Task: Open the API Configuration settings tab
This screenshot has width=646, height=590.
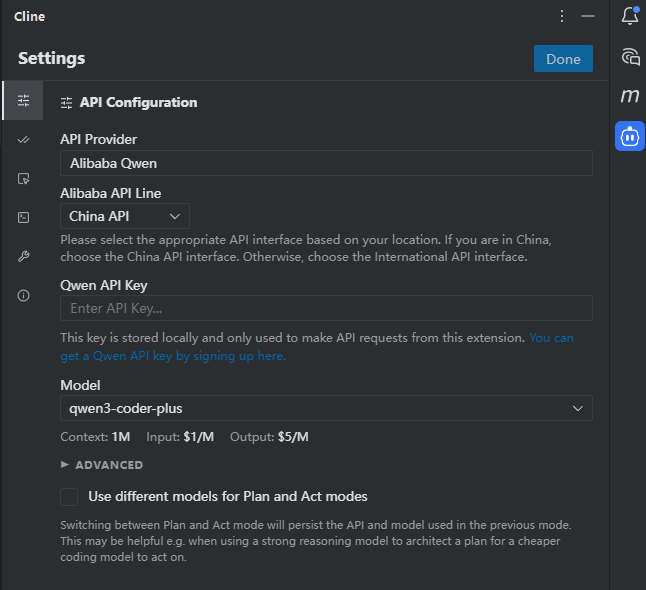Action: pyautogui.click(x=23, y=101)
